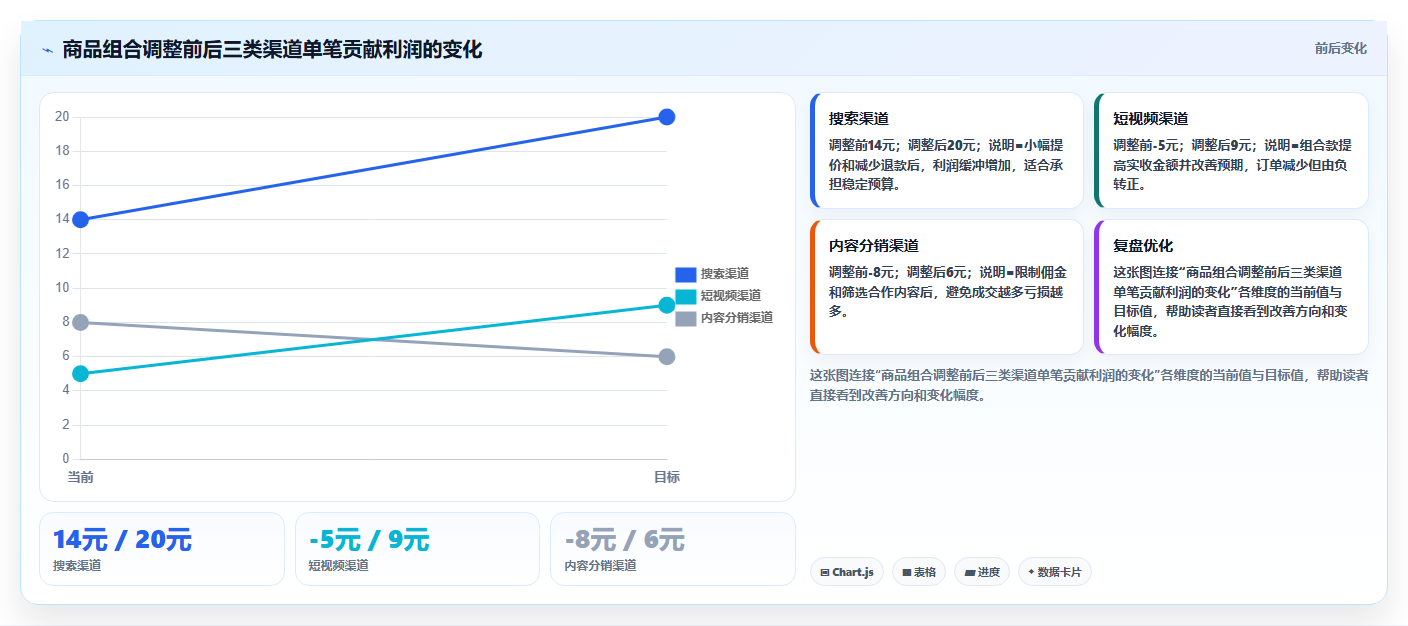The width and height of the screenshot is (1408, 626).
Task: Click the 前后变化 label in header
Action: pyautogui.click(x=1340, y=49)
